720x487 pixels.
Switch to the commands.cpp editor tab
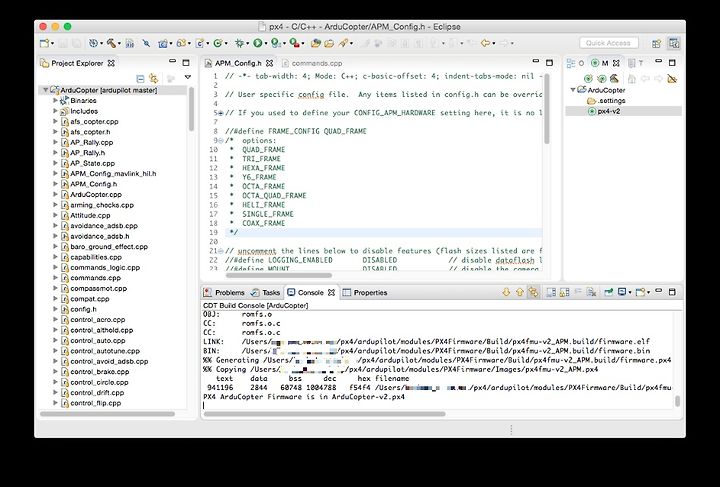(312, 63)
